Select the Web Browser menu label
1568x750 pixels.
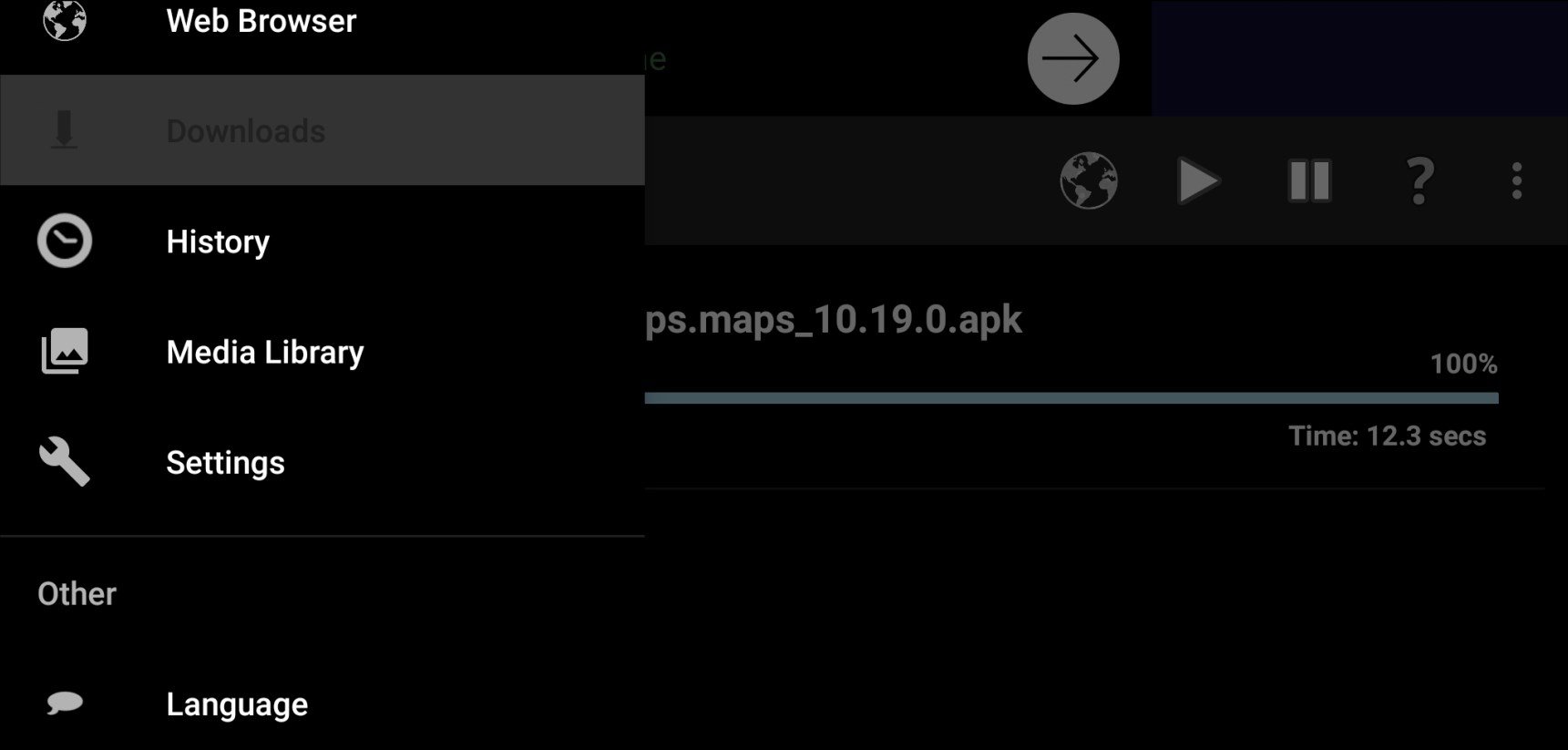[x=261, y=21]
